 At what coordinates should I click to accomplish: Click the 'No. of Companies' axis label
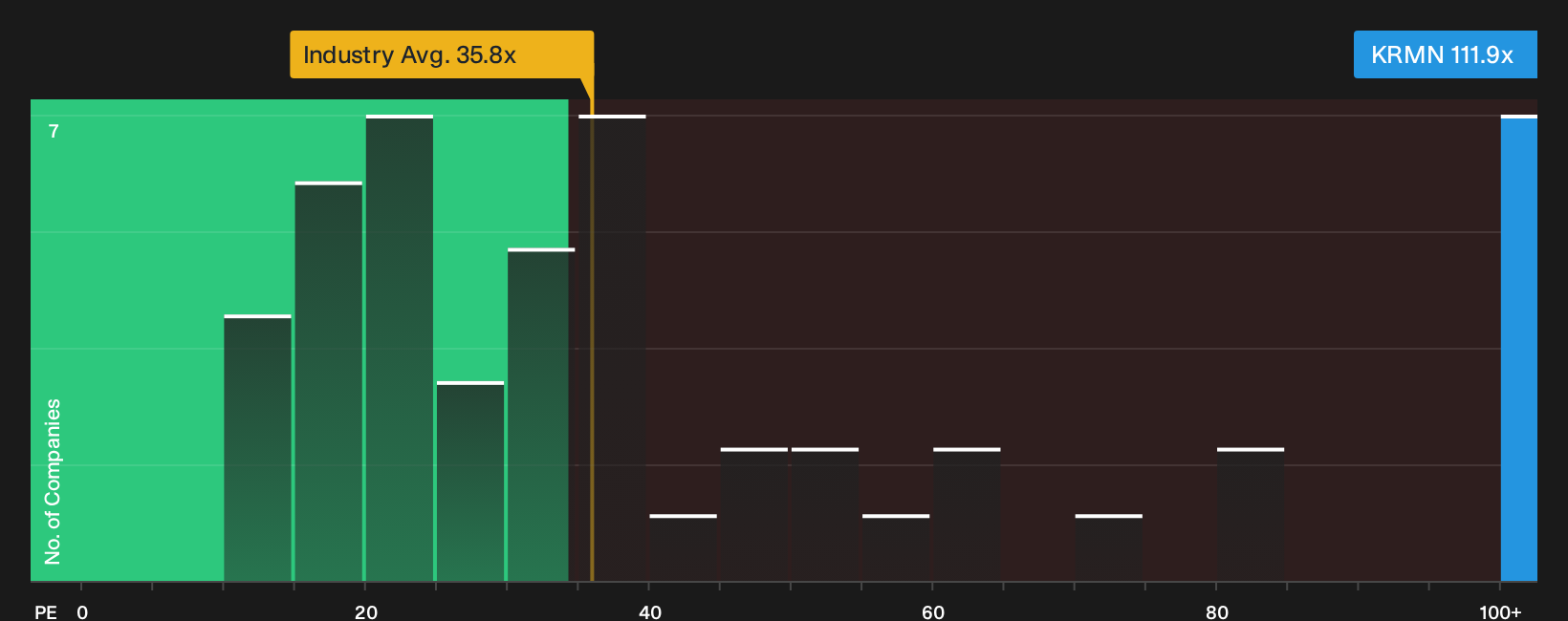point(53,482)
